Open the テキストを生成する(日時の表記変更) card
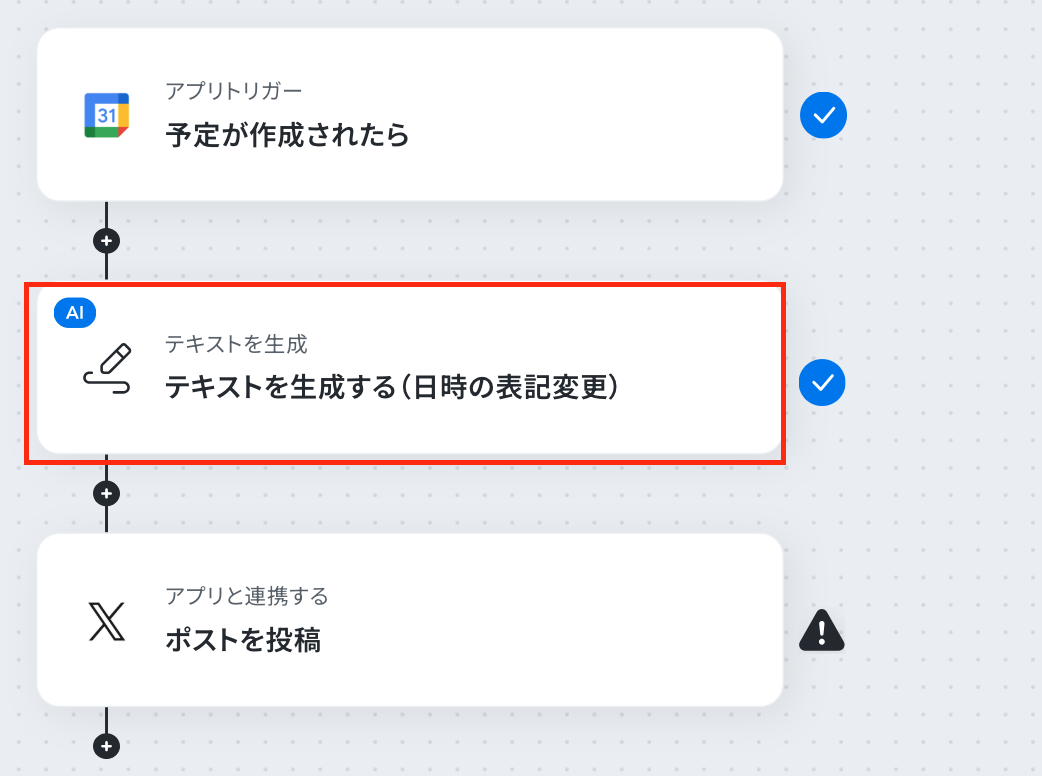The height and width of the screenshot is (776, 1042). (x=410, y=369)
